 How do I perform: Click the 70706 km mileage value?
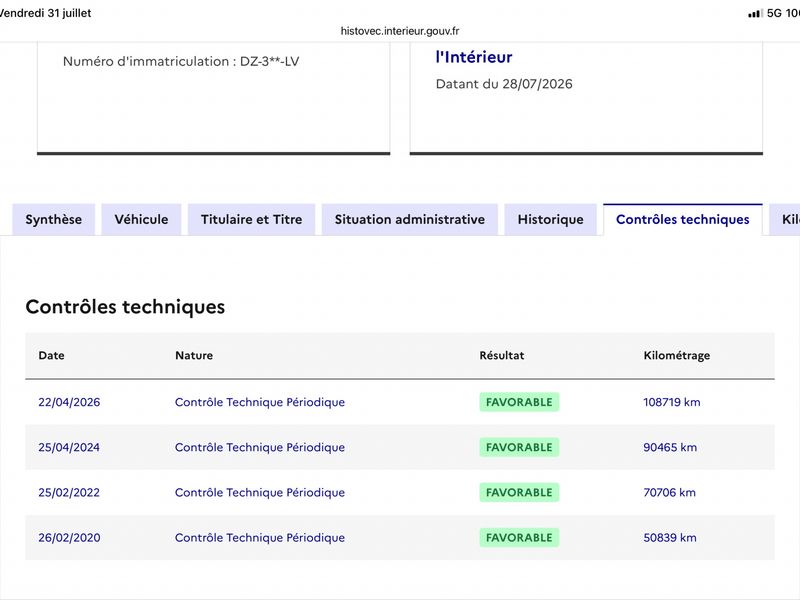pyautogui.click(x=669, y=492)
